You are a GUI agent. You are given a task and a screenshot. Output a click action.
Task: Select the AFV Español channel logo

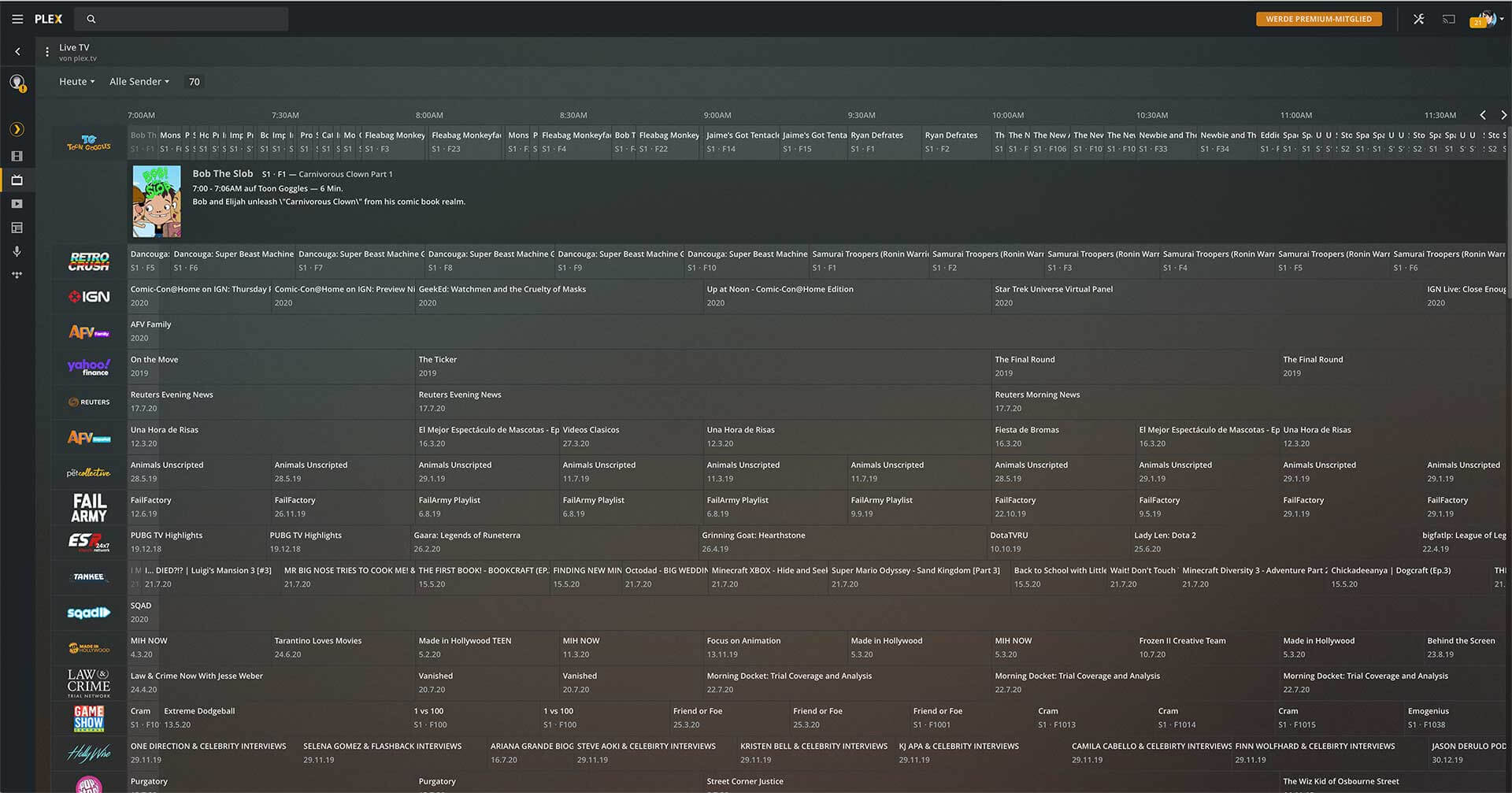pyautogui.click(x=89, y=438)
